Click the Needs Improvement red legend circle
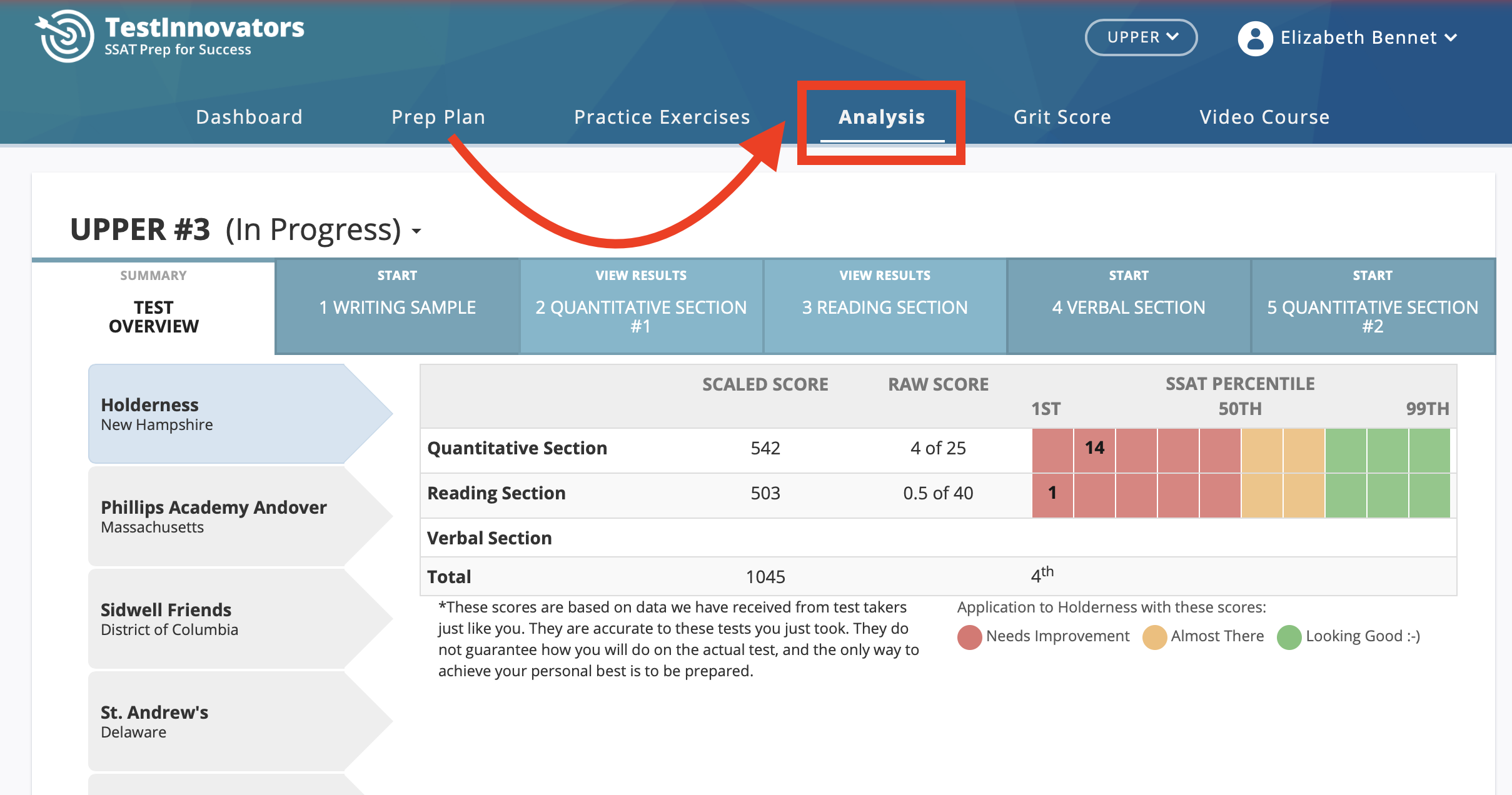 pos(968,636)
